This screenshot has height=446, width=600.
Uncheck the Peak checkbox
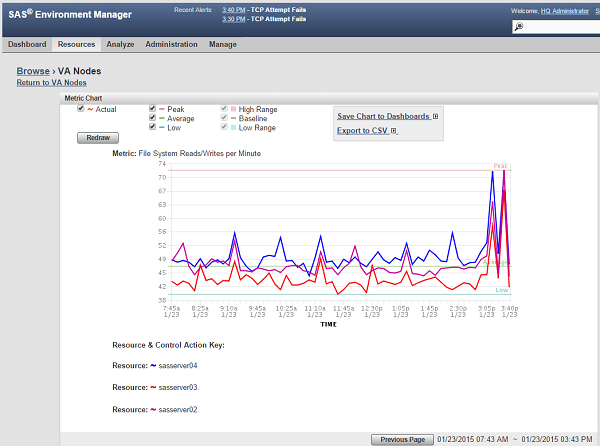tap(152, 109)
